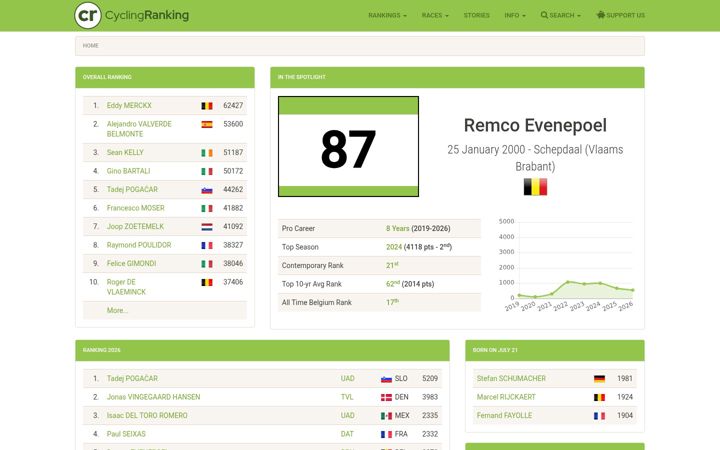Click the 62nd top 10-yr avg rank
Image resolution: width=720 pixels, height=450 pixels.
tap(393, 284)
